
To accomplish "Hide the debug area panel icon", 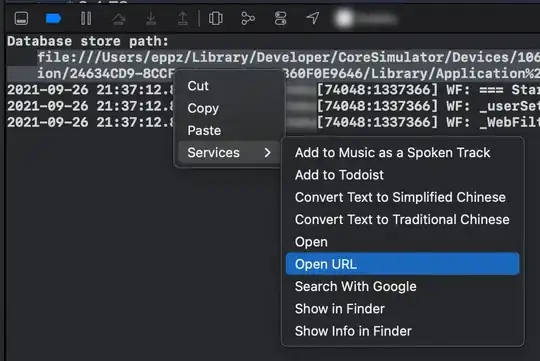I will (21, 18).
